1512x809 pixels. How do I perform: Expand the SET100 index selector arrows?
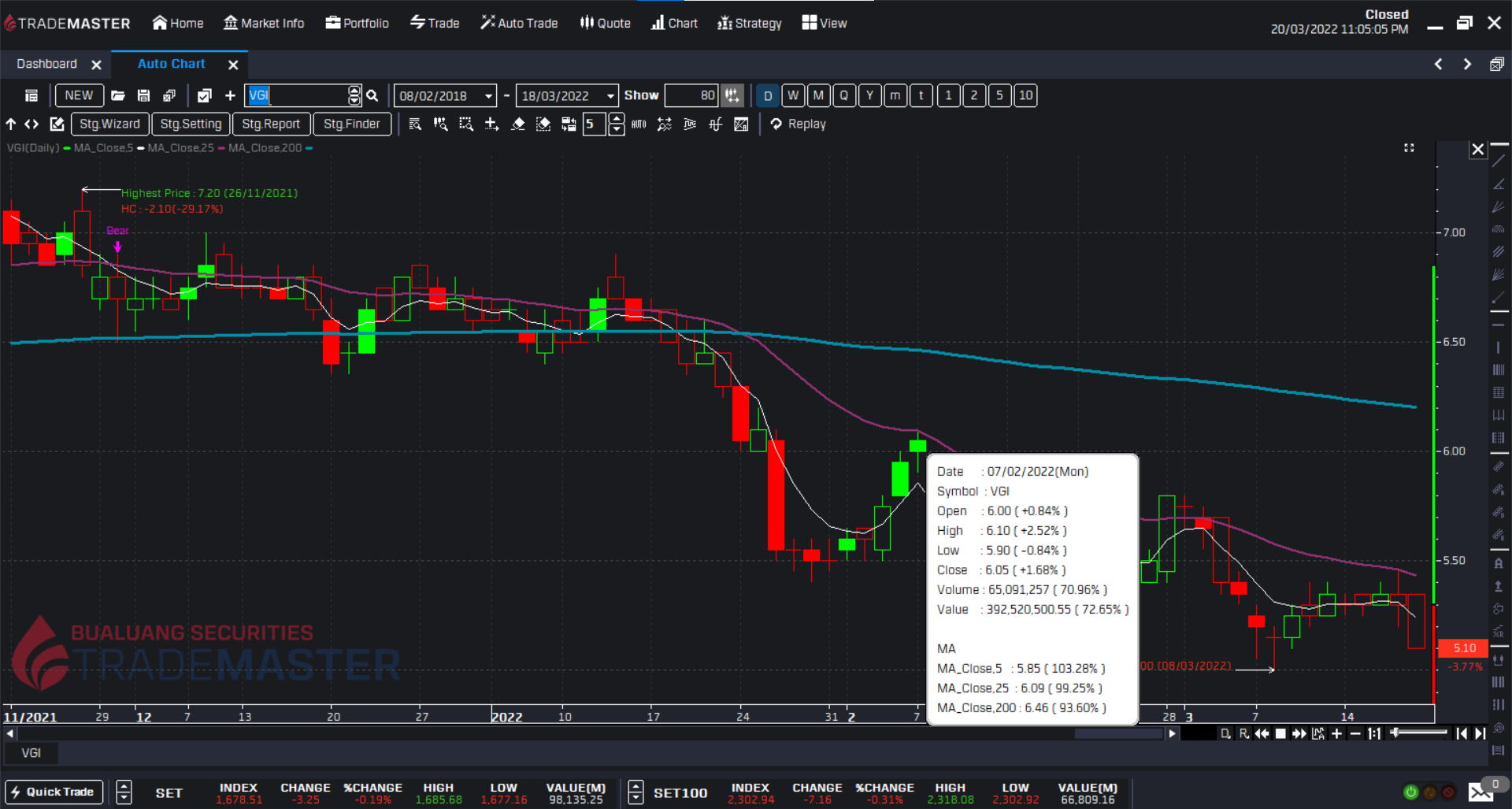[636, 792]
